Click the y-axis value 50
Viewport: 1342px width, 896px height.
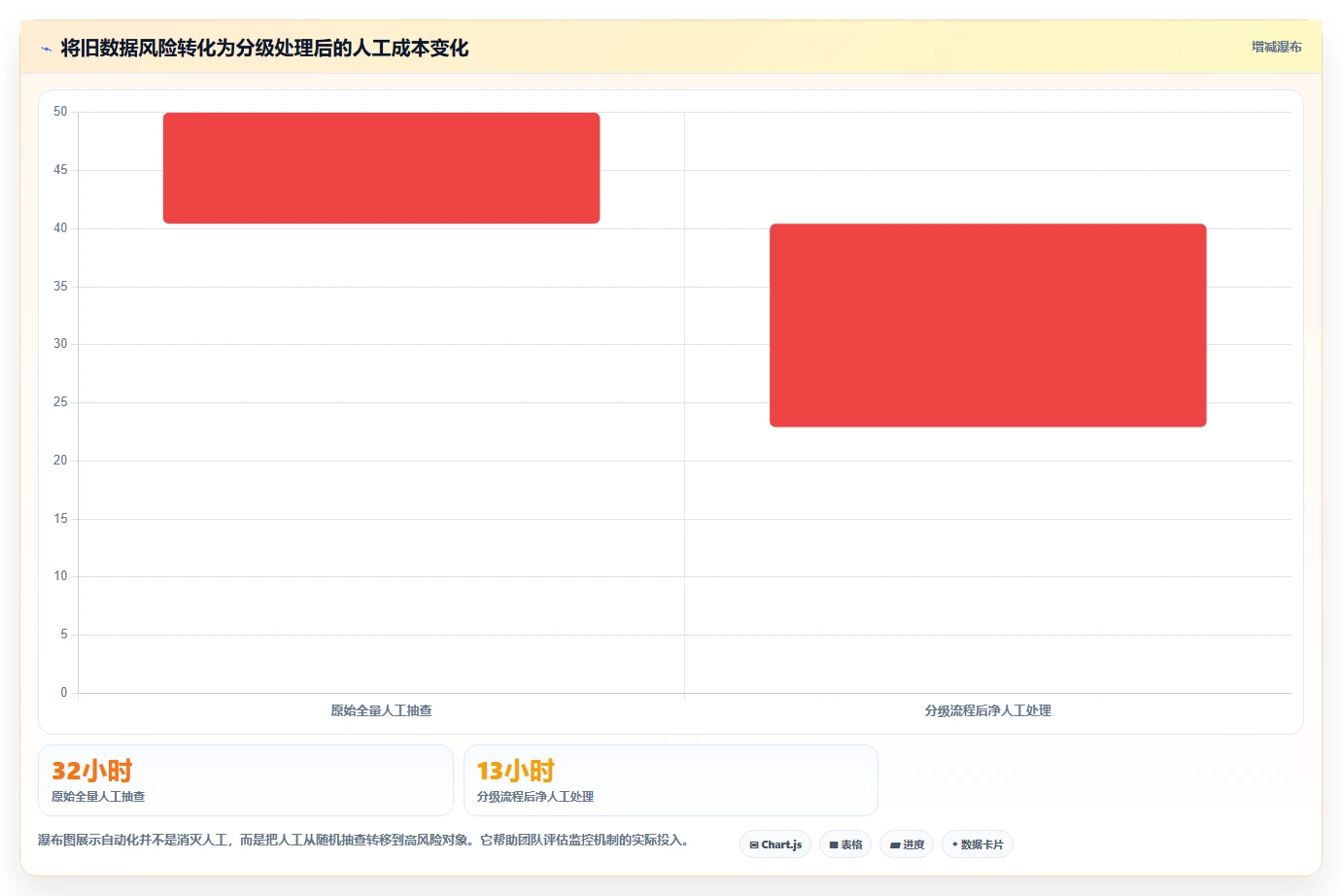[60, 112]
